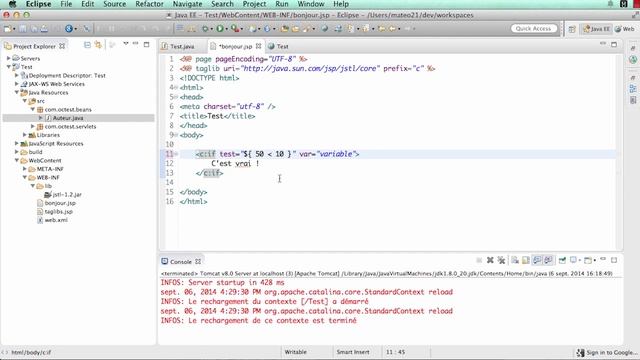Switch to the Test.java editor tab
Viewport: 640px width, 360px height.
point(178,47)
